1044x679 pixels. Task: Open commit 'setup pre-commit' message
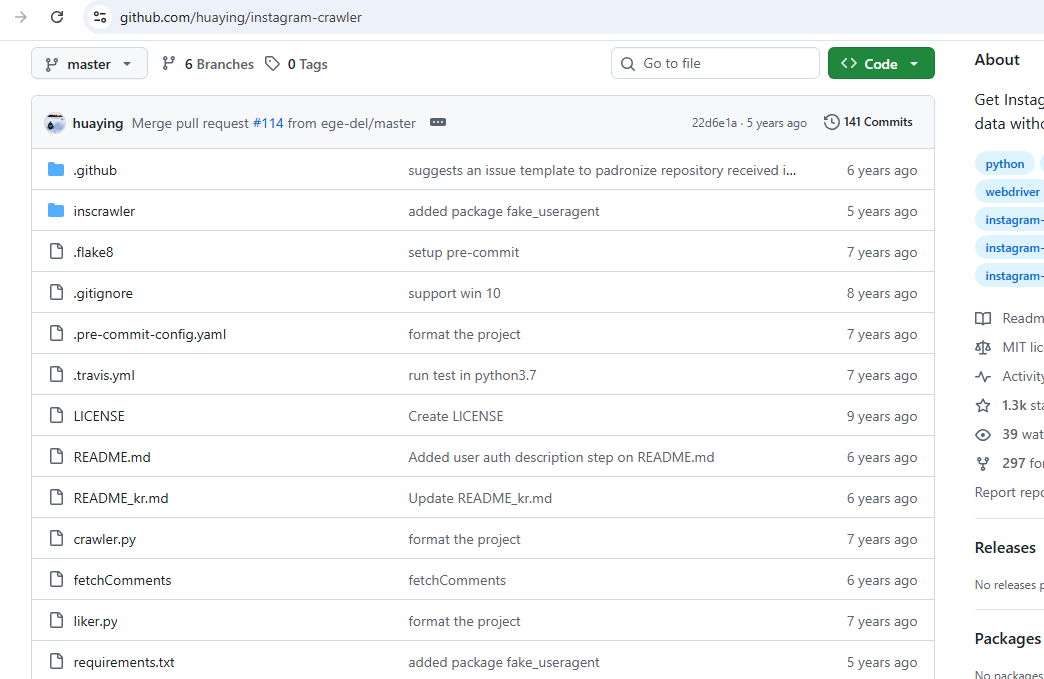463,252
